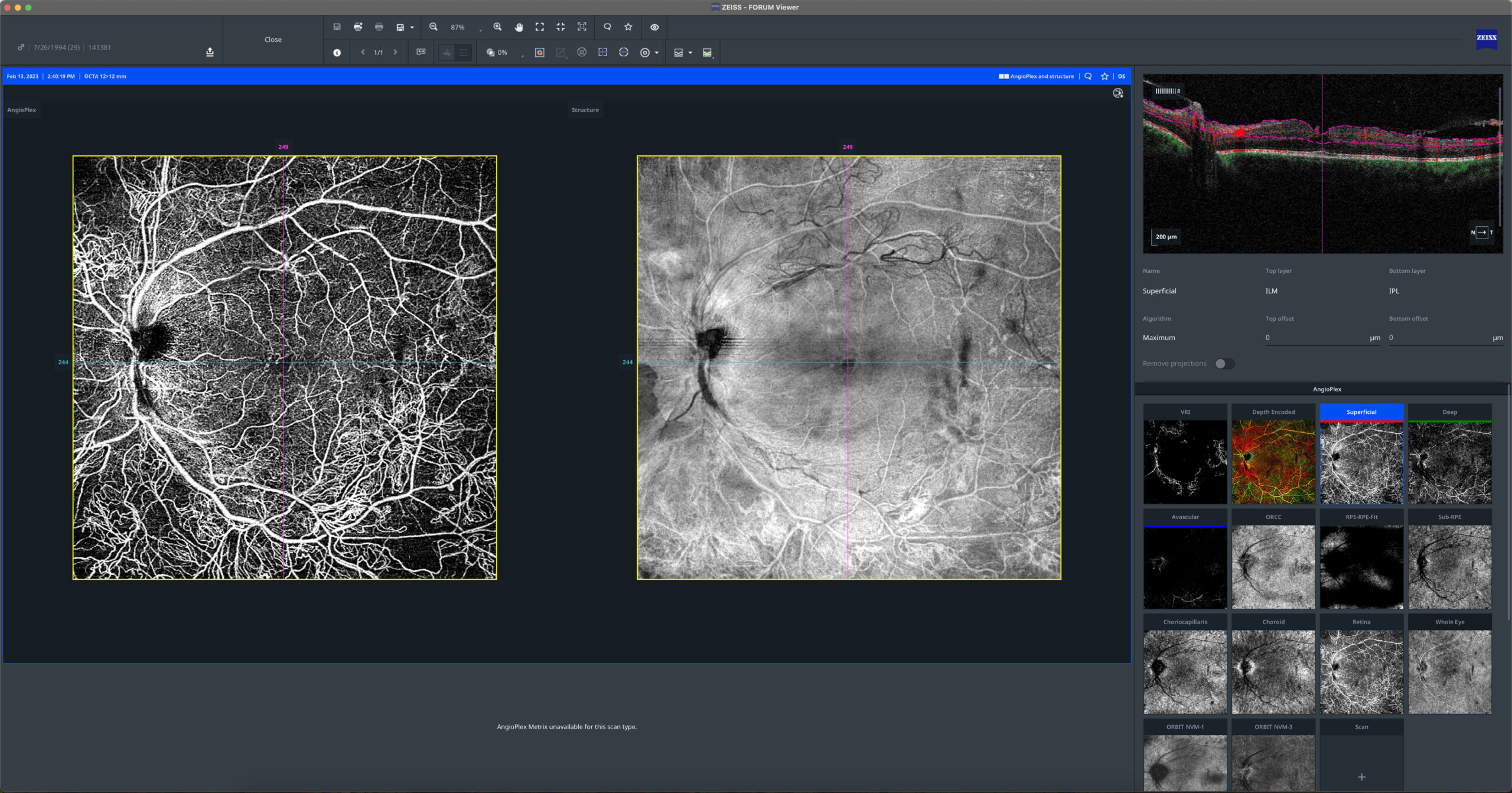Screen dimensions: 1512x793
Task: Click the Bottom offset input field
Action: pyautogui.click(x=1446, y=338)
